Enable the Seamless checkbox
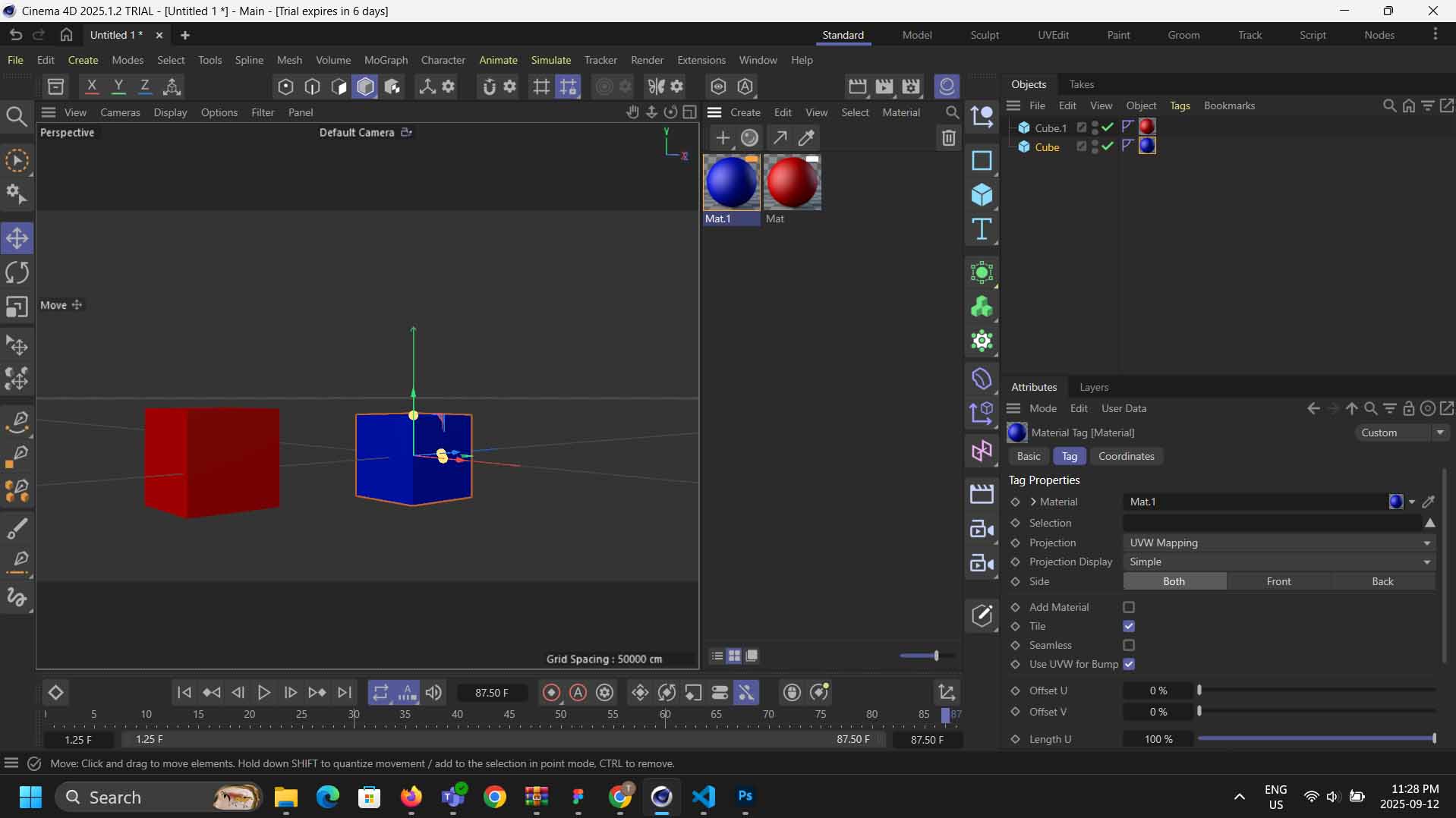This screenshot has width=1456, height=818. pos(1128,645)
